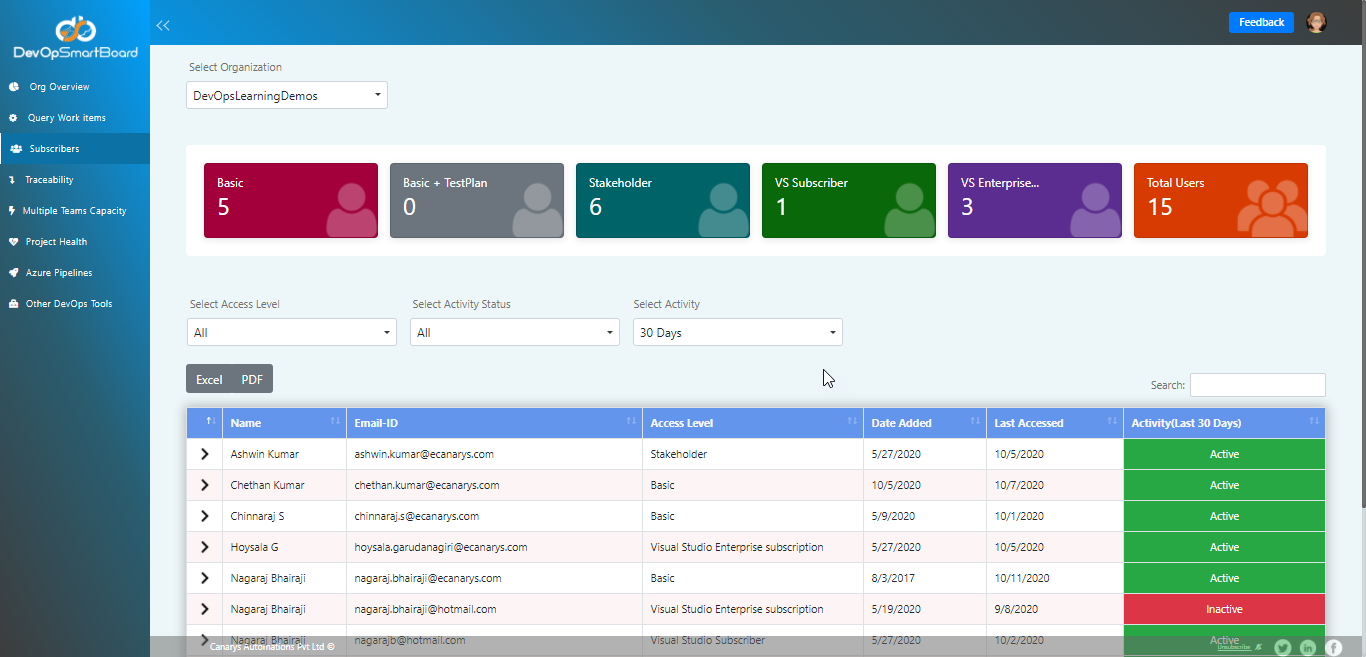Click email chinnaraj.s@ecanarys.com
Image resolution: width=1366 pixels, height=657 pixels.
point(417,516)
